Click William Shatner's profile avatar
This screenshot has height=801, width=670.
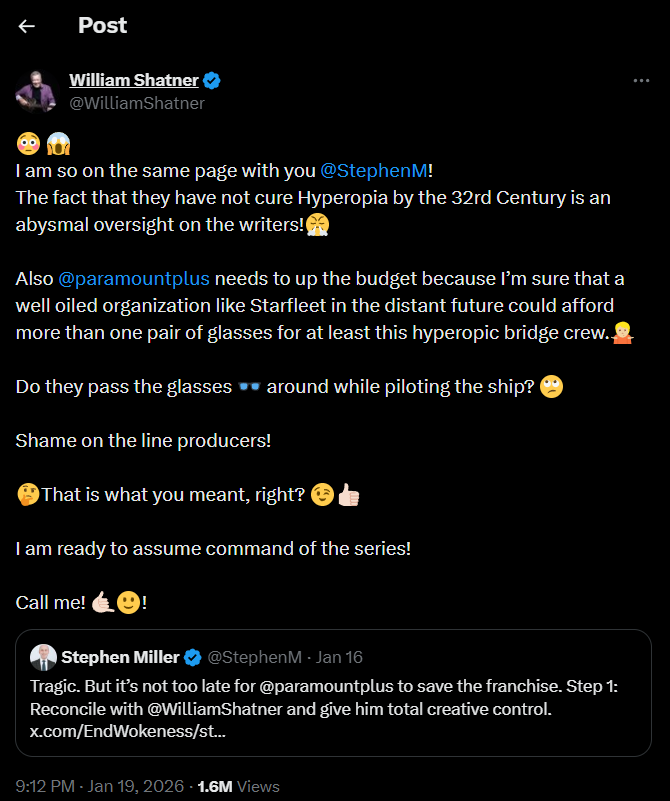(35, 92)
